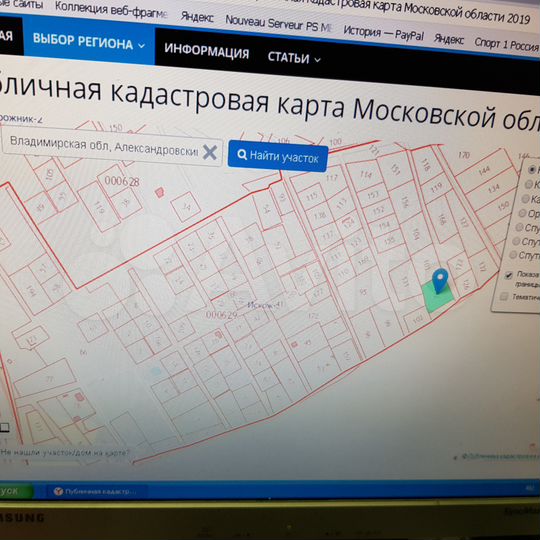Image resolution: width=540 pixels, height=540 pixels.
Task: Click cadastral block label 000628
Action: coord(122,181)
